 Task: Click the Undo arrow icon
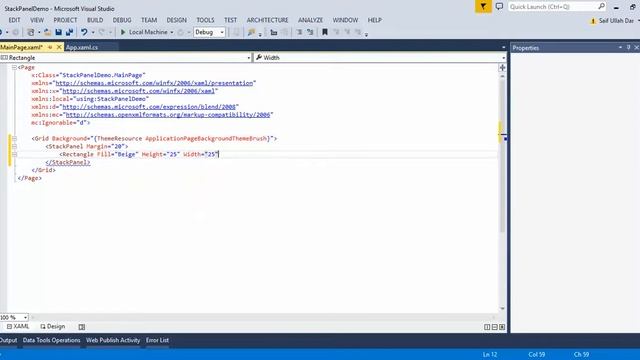click(x=84, y=32)
